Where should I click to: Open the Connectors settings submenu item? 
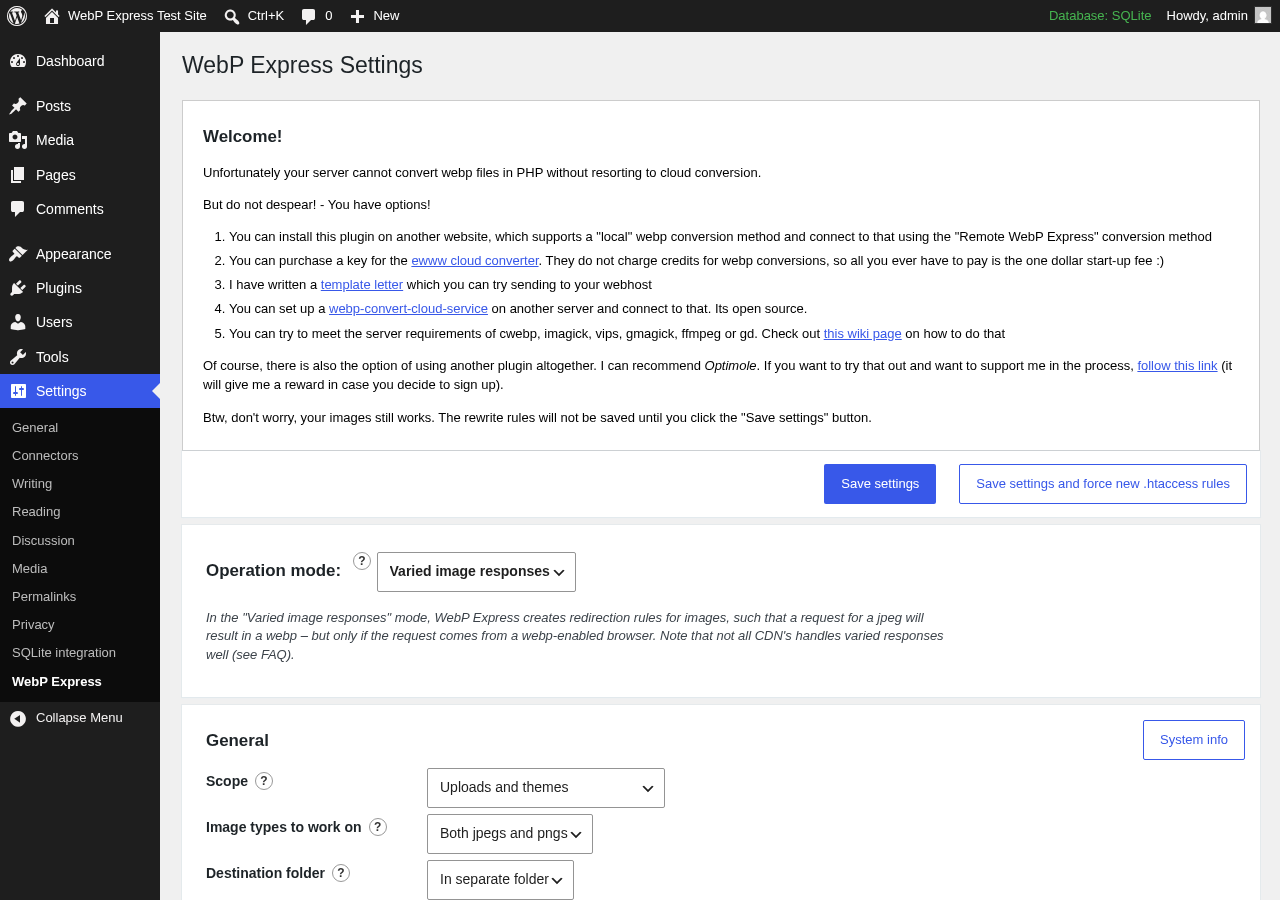tap(45, 455)
